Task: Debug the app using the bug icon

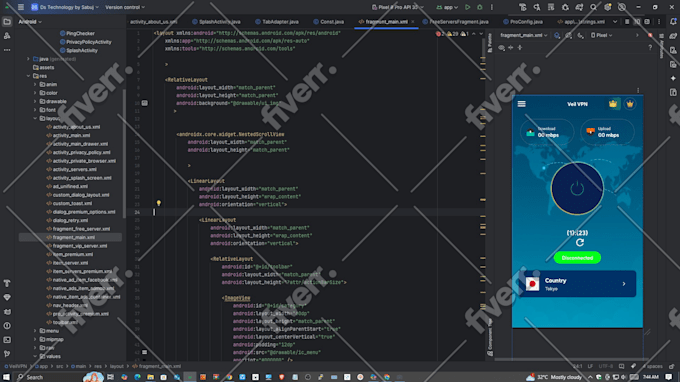Action: click(480, 7)
